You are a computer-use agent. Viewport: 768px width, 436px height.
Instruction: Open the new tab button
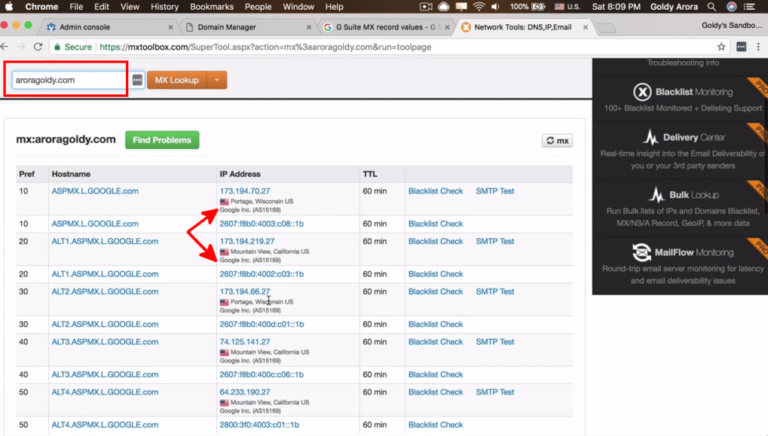[x=606, y=28]
